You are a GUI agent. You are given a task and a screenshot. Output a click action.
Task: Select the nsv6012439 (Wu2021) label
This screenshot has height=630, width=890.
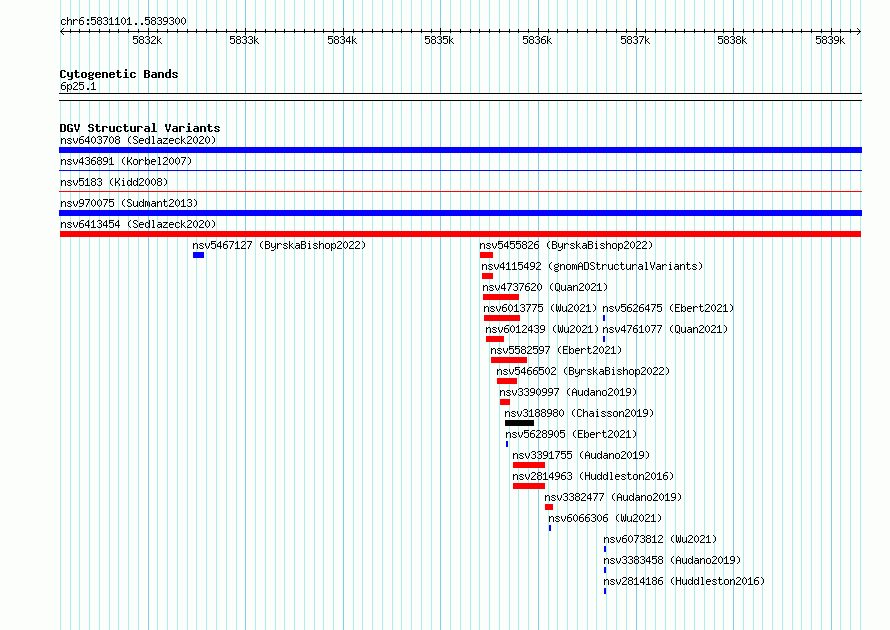point(542,329)
